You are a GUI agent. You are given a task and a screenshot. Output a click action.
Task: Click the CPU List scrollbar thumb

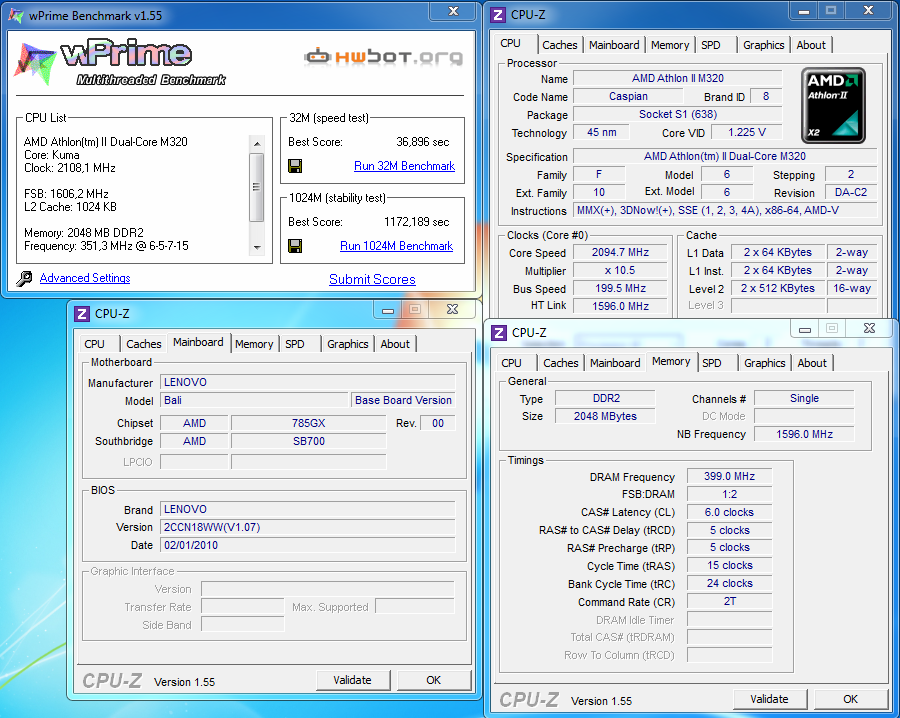click(257, 187)
